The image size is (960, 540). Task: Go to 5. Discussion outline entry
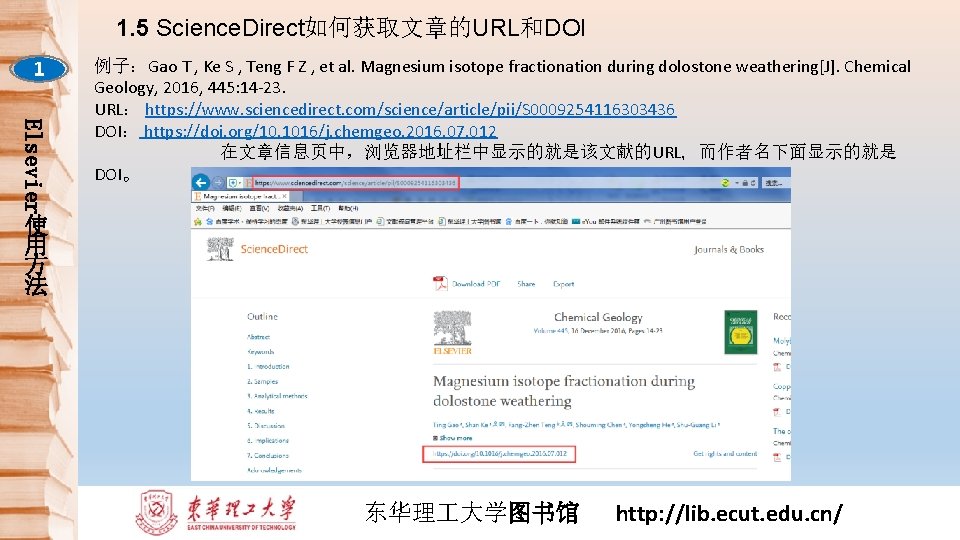click(x=266, y=426)
